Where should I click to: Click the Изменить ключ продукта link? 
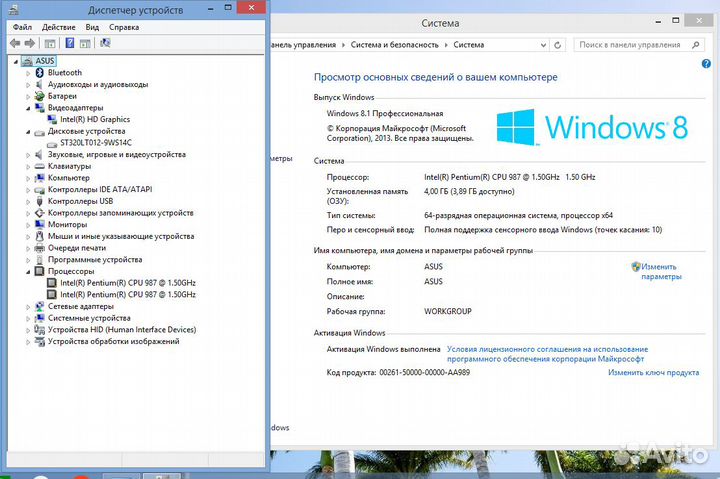click(653, 372)
